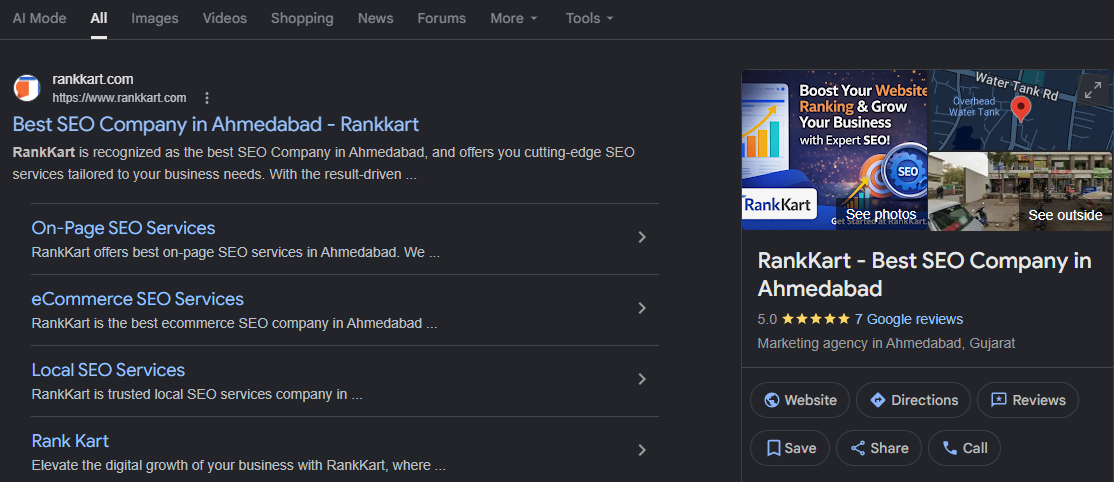Image resolution: width=1114 pixels, height=482 pixels.
Task: Switch to the Forums tab
Action: [x=441, y=18]
